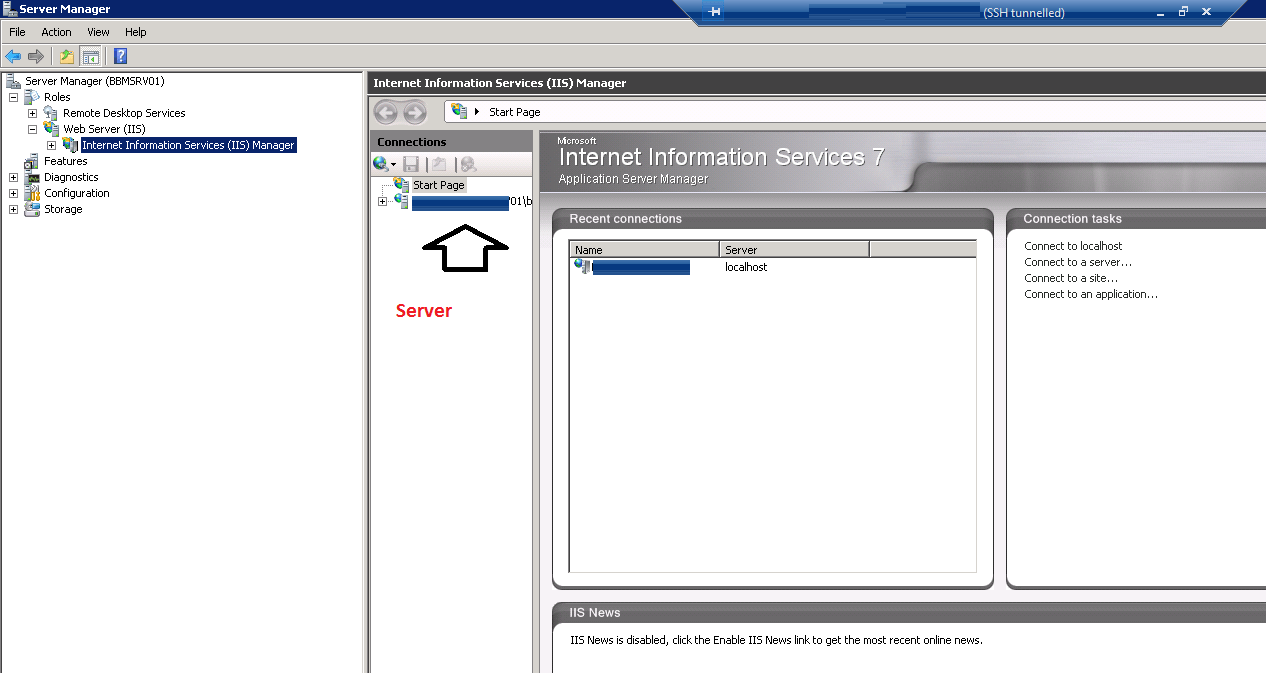Expand the Remote Desktop Services node
Screen dimensions: 1266x673
[x=32, y=113]
